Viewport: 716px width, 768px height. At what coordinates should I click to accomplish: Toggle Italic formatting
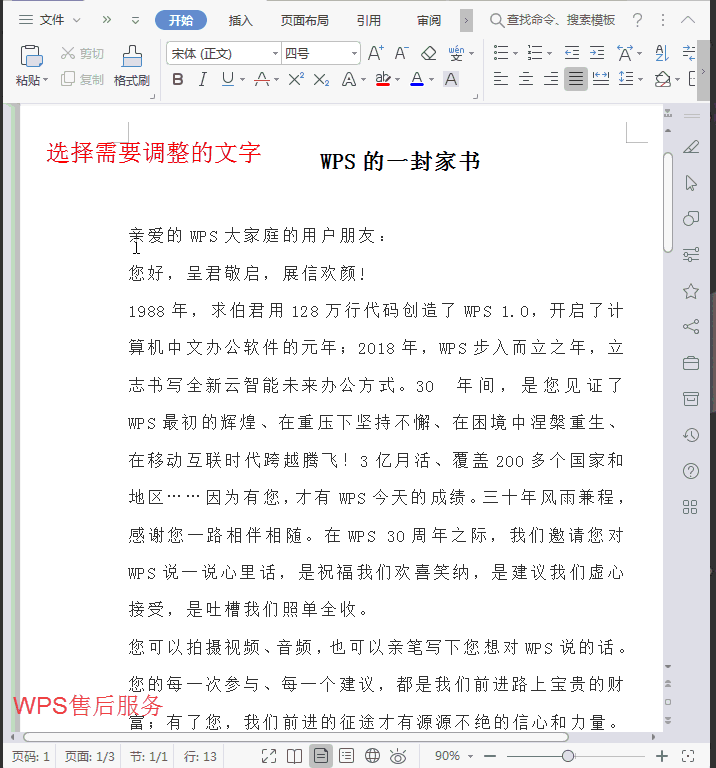(x=202, y=79)
